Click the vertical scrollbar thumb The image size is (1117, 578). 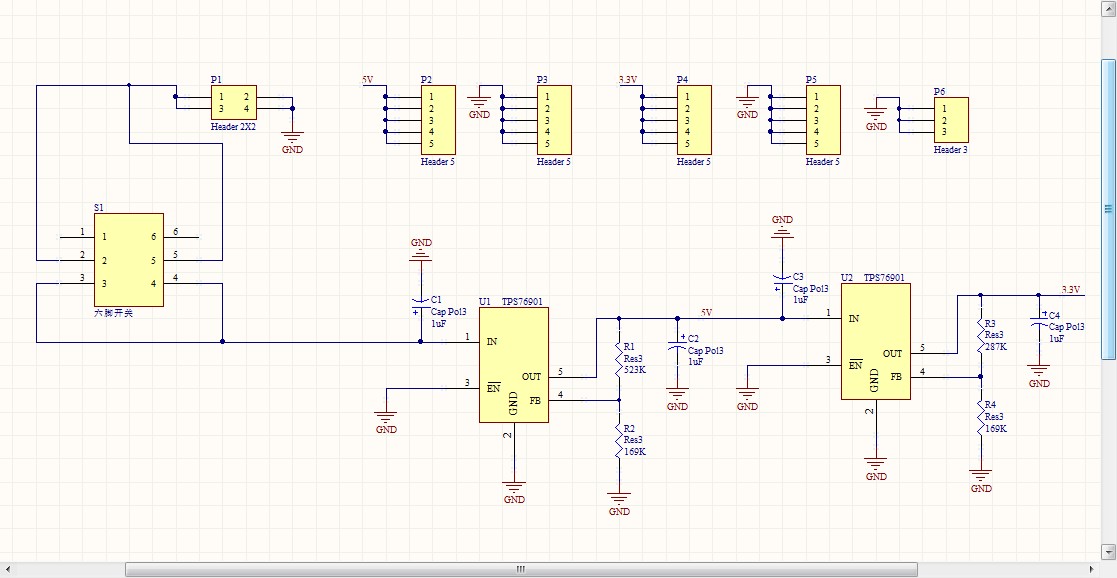[1108, 209]
